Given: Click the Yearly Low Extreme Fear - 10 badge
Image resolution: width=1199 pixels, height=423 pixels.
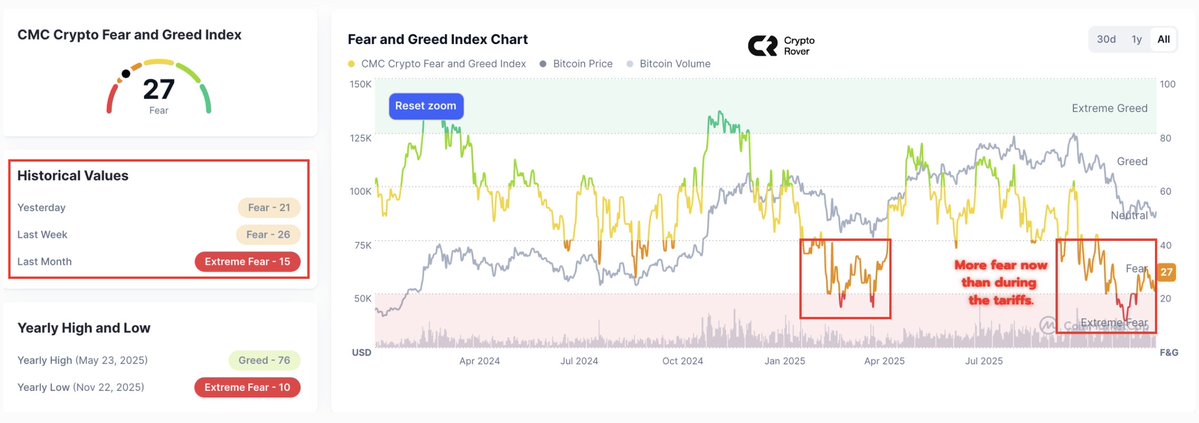Looking at the screenshot, I should coord(246,387).
